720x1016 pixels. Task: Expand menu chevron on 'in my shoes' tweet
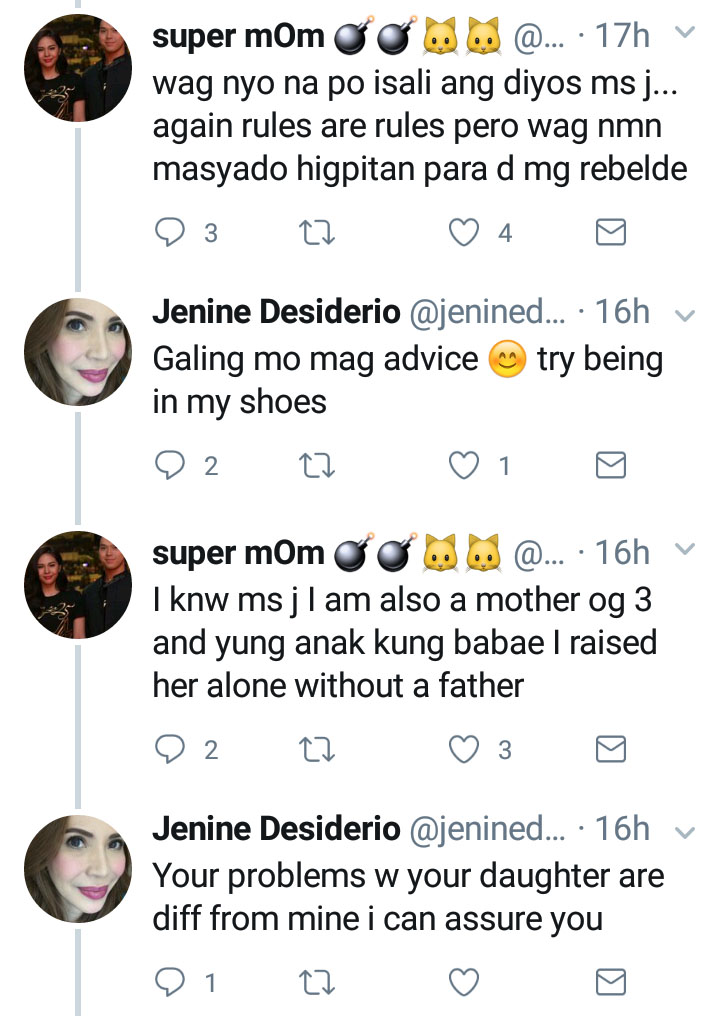click(x=686, y=315)
